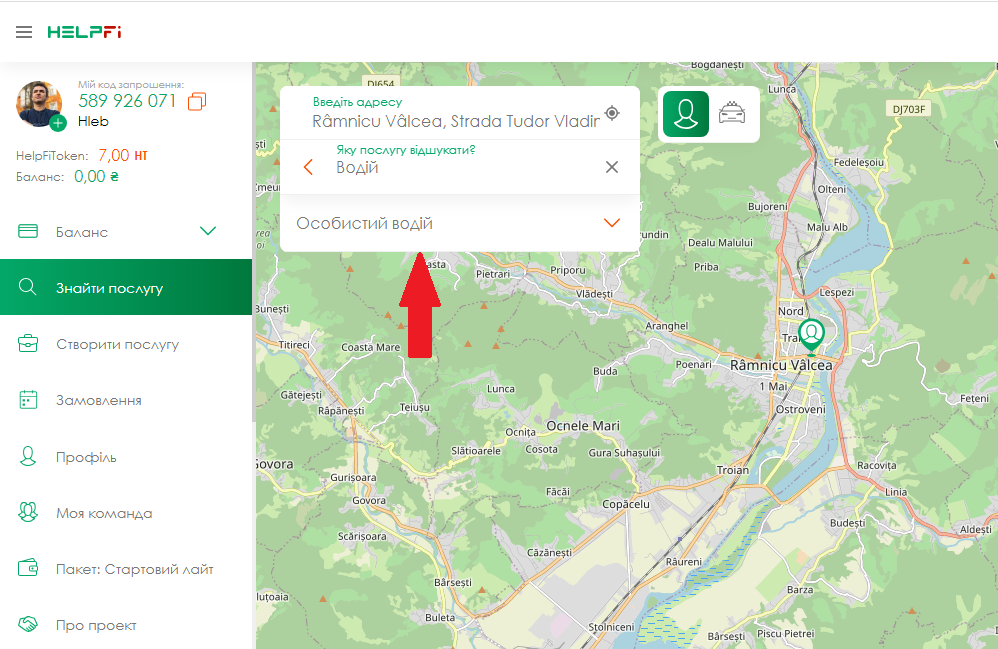Expand the Особистий водій dropdown arrow

pyautogui.click(x=612, y=223)
